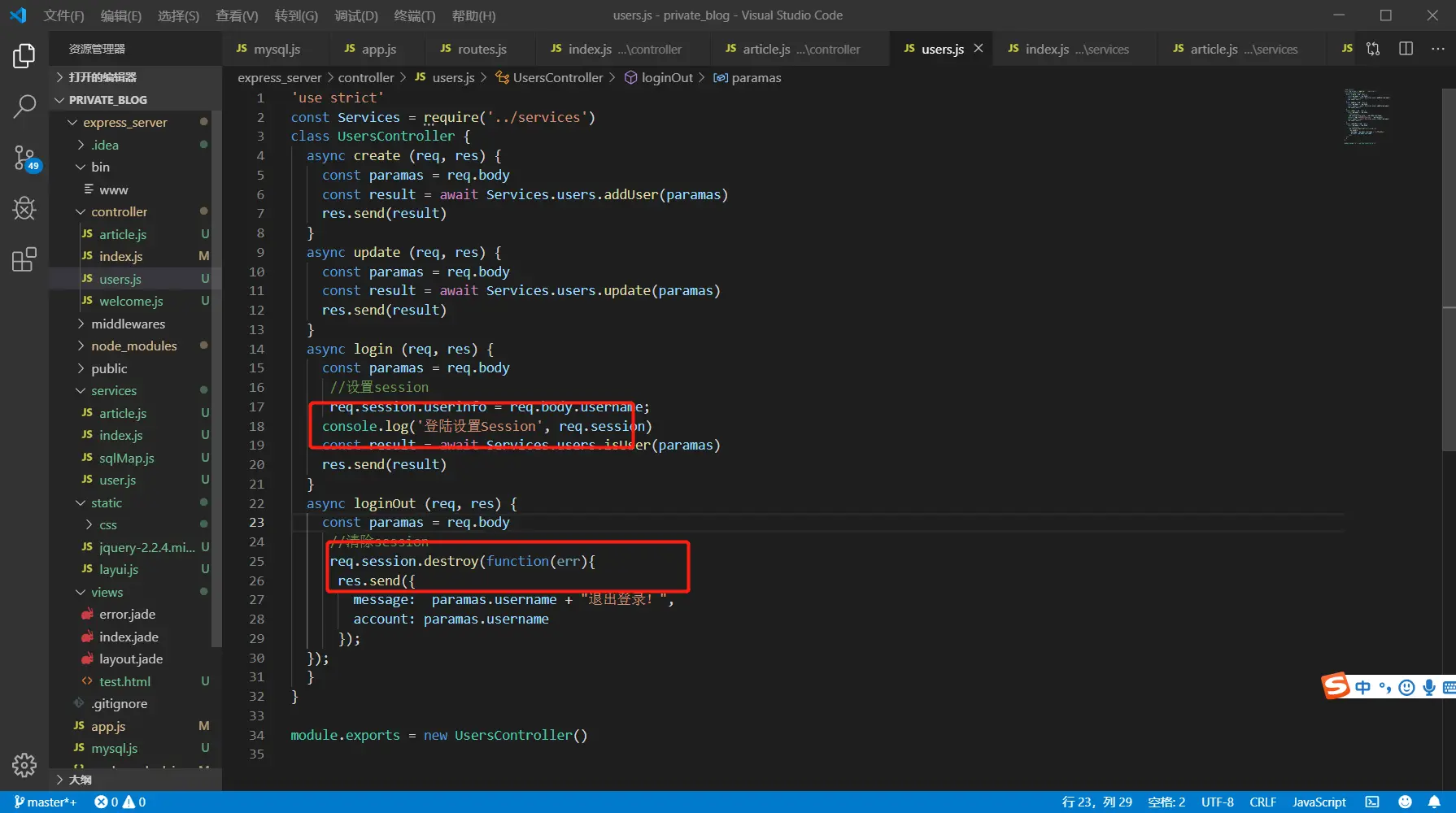Click the code minimap overview
Image resolution: width=1456 pixels, height=813 pixels.
point(1367,116)
